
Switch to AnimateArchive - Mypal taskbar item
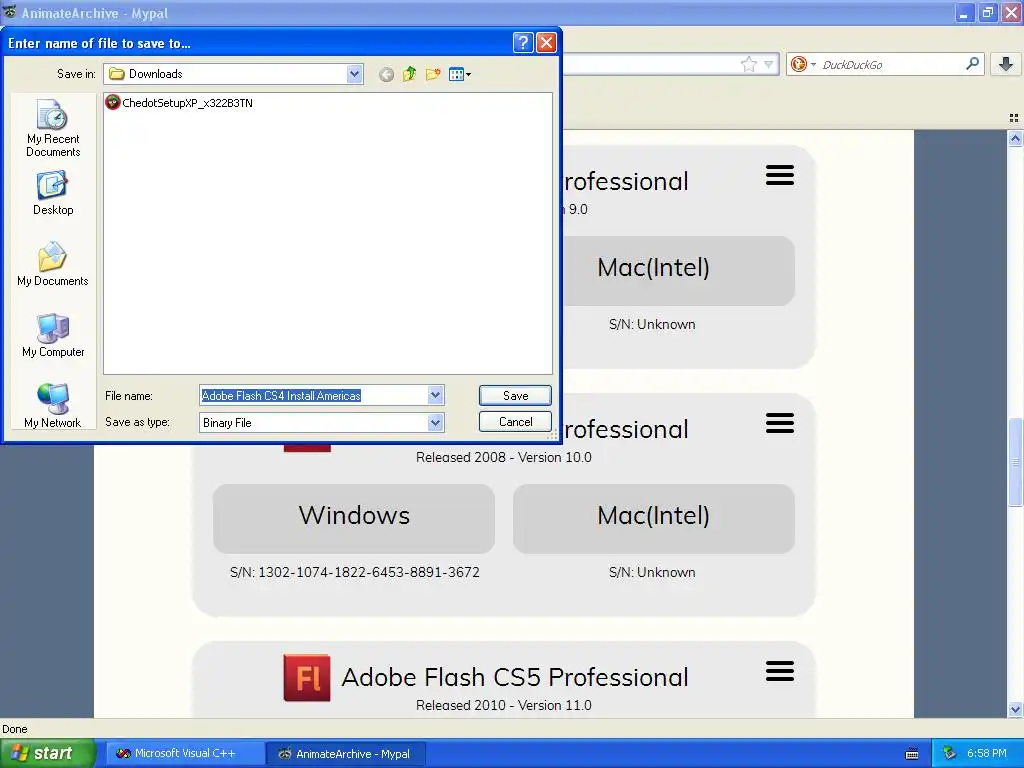coord(347,754)
